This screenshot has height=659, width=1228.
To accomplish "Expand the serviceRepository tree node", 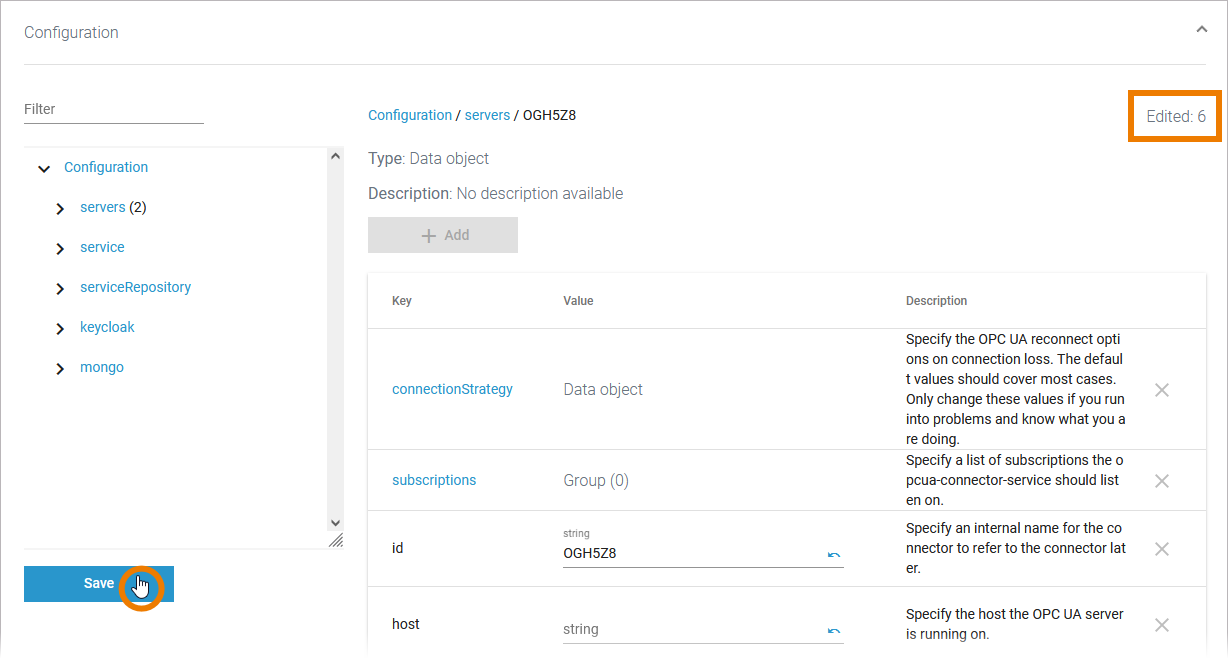I will coord(61,289).
